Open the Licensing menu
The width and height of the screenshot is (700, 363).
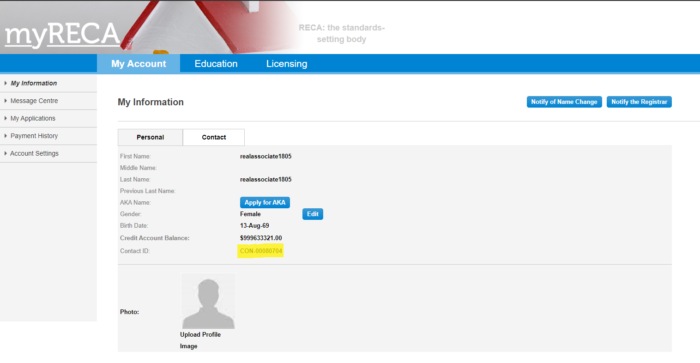287,64
